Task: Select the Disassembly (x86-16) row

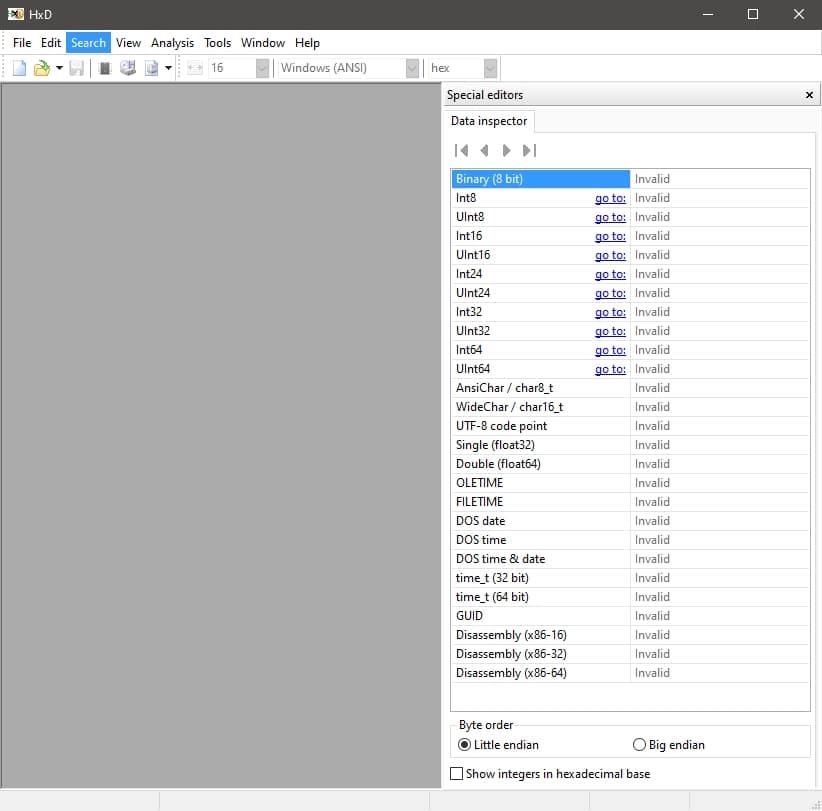Action: (x=630, y=635)
